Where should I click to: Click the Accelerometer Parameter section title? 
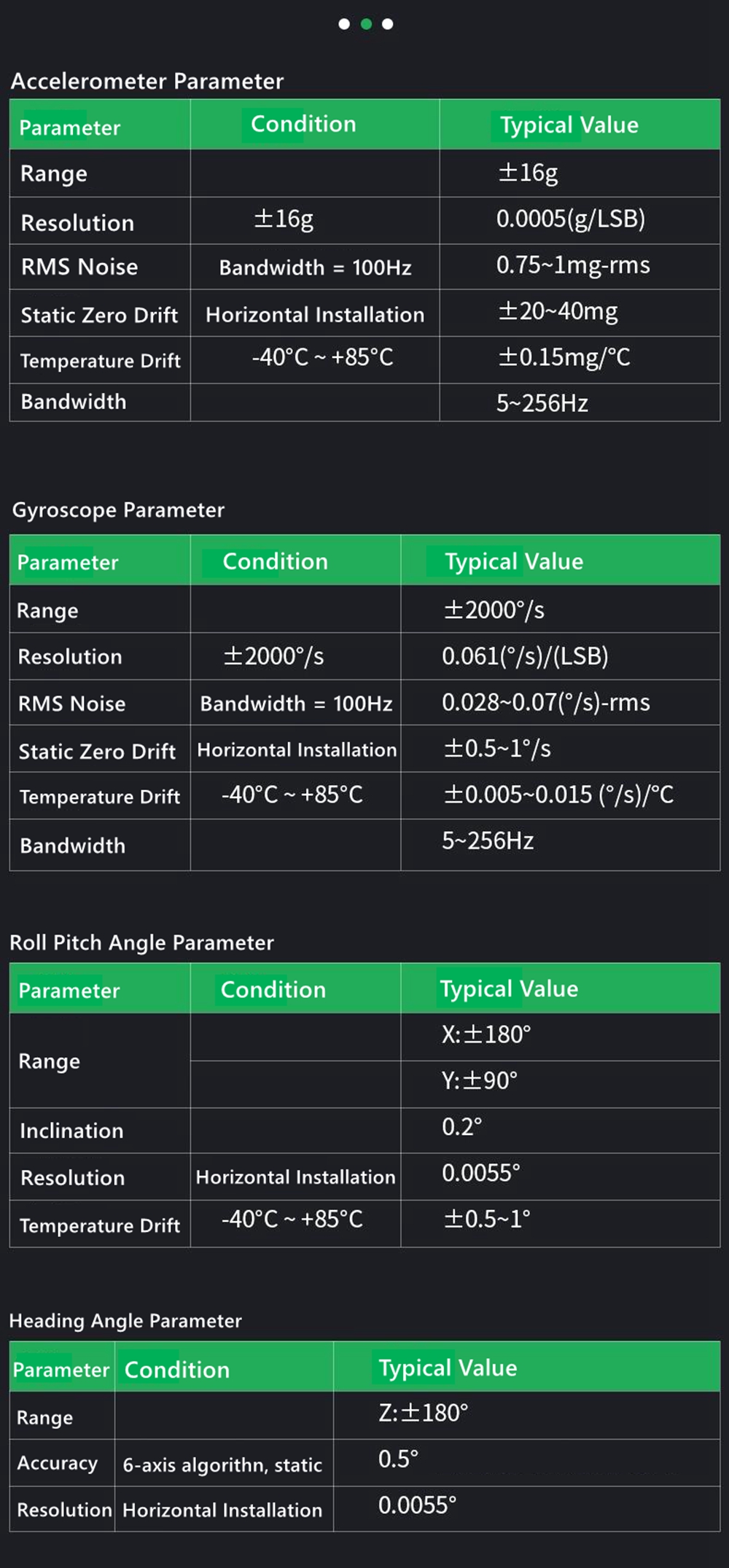click(x=147, y=81)
